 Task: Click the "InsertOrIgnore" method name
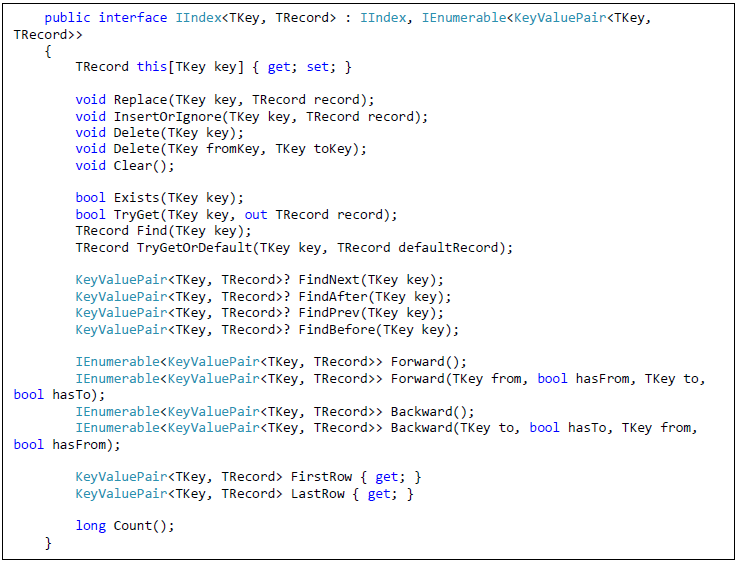(x=167, y=116)
